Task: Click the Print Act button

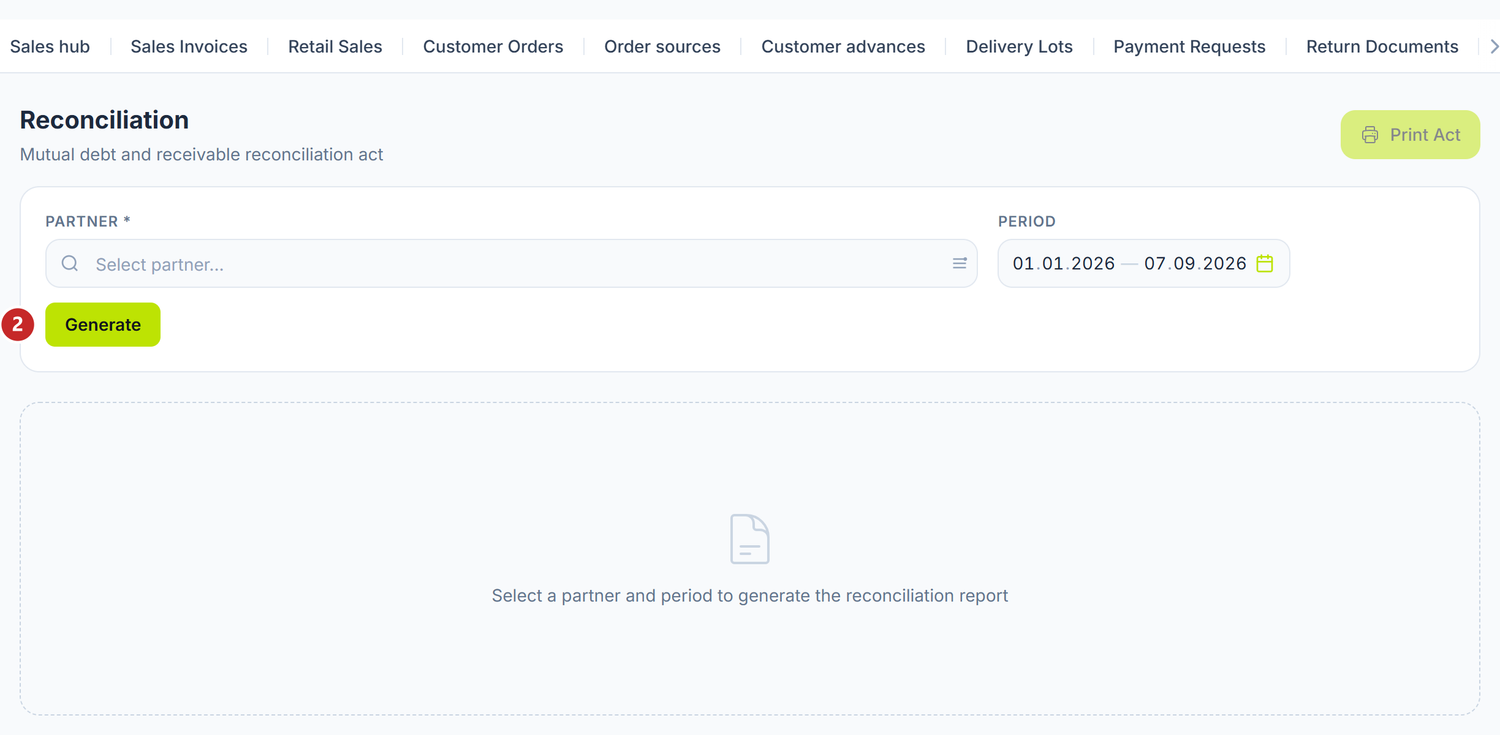Action: tap(1410, 135)
